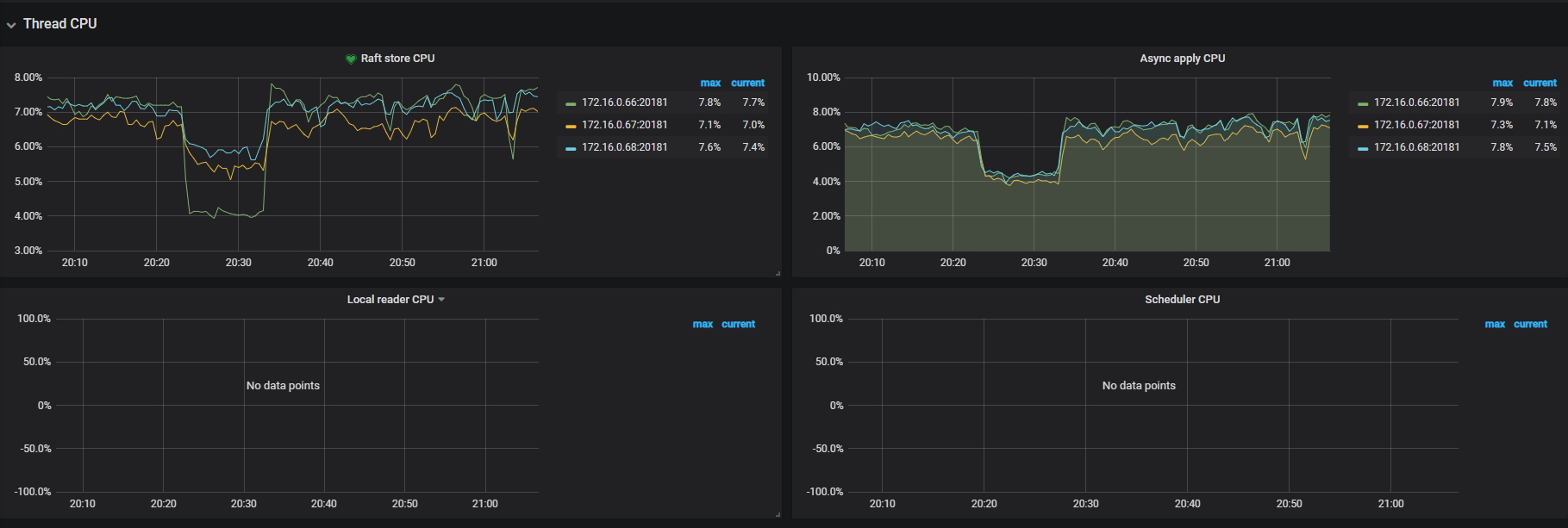Toggle 172.16.0.68:20181 series in Raft store CPU legend
Screen dimensions: 1568x528
pos(624,147)
